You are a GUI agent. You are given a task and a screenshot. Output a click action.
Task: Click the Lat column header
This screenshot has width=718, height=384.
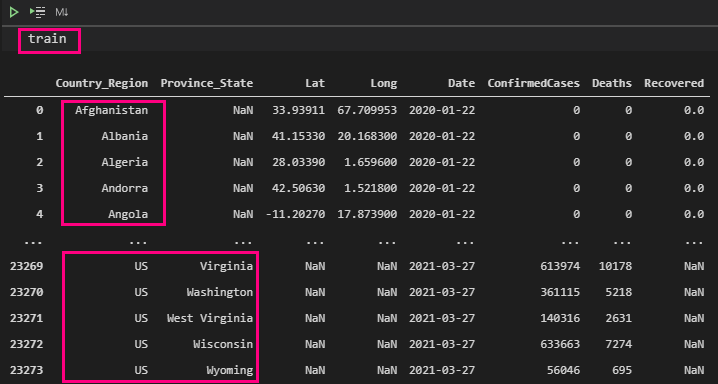(315, 83)
